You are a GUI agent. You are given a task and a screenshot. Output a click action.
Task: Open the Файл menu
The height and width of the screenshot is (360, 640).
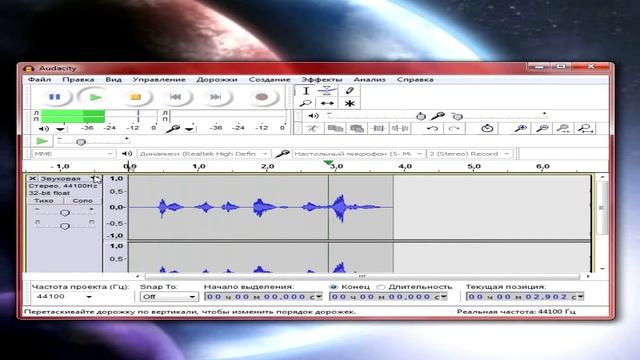pyautogui.click(x=40, y=80)
